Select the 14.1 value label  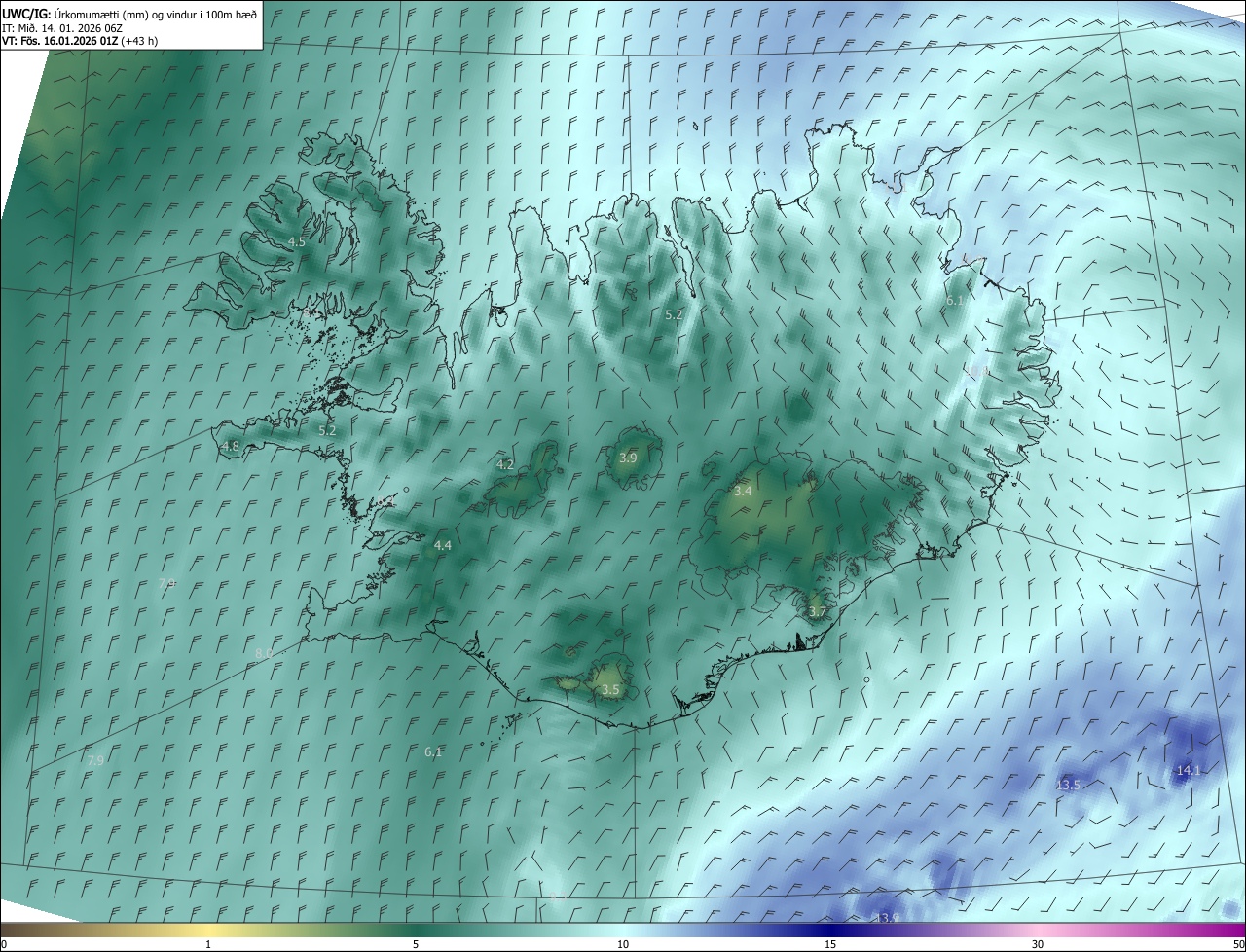(1190, 770)
